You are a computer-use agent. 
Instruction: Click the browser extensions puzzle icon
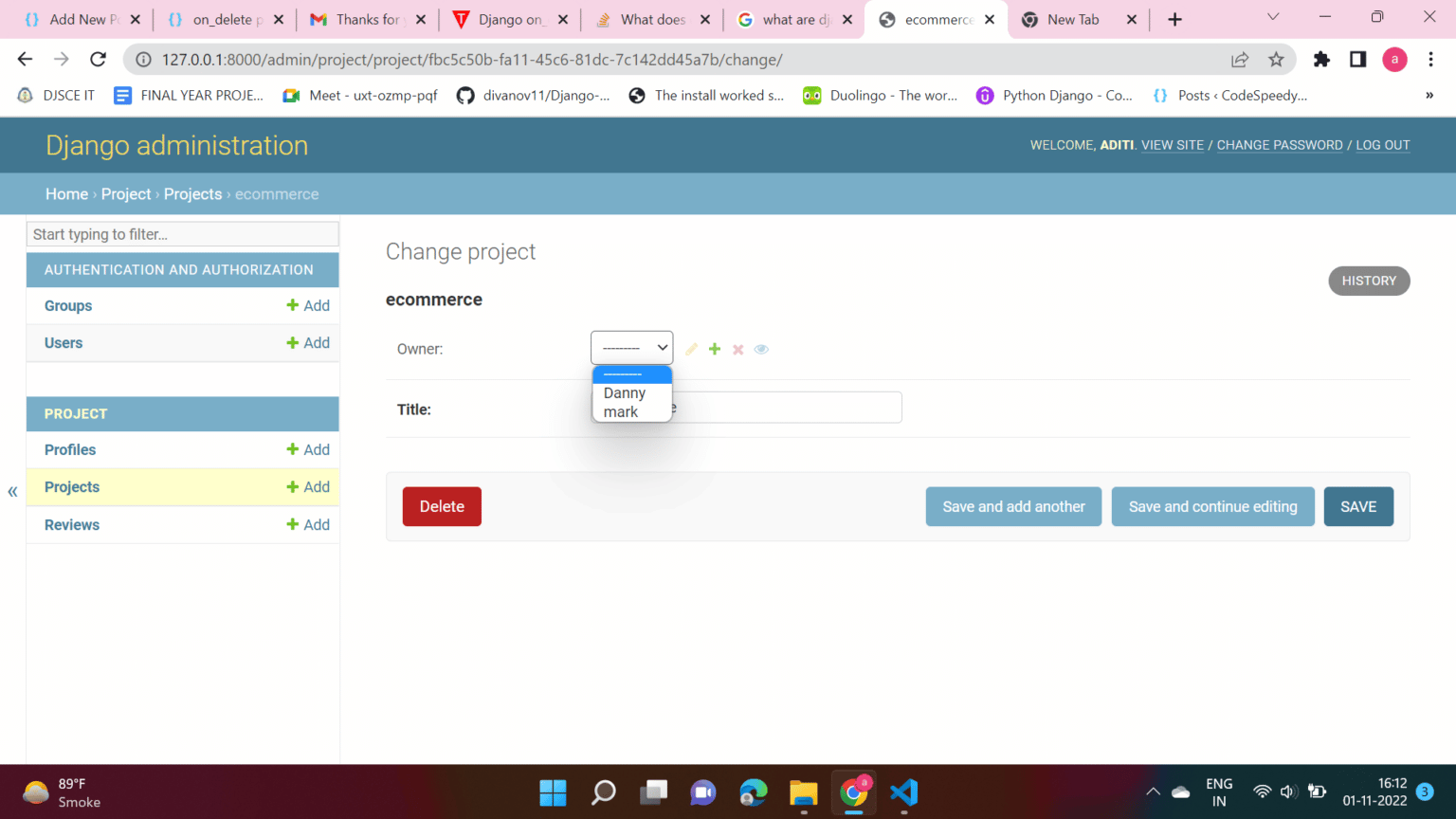point(1321,59)
